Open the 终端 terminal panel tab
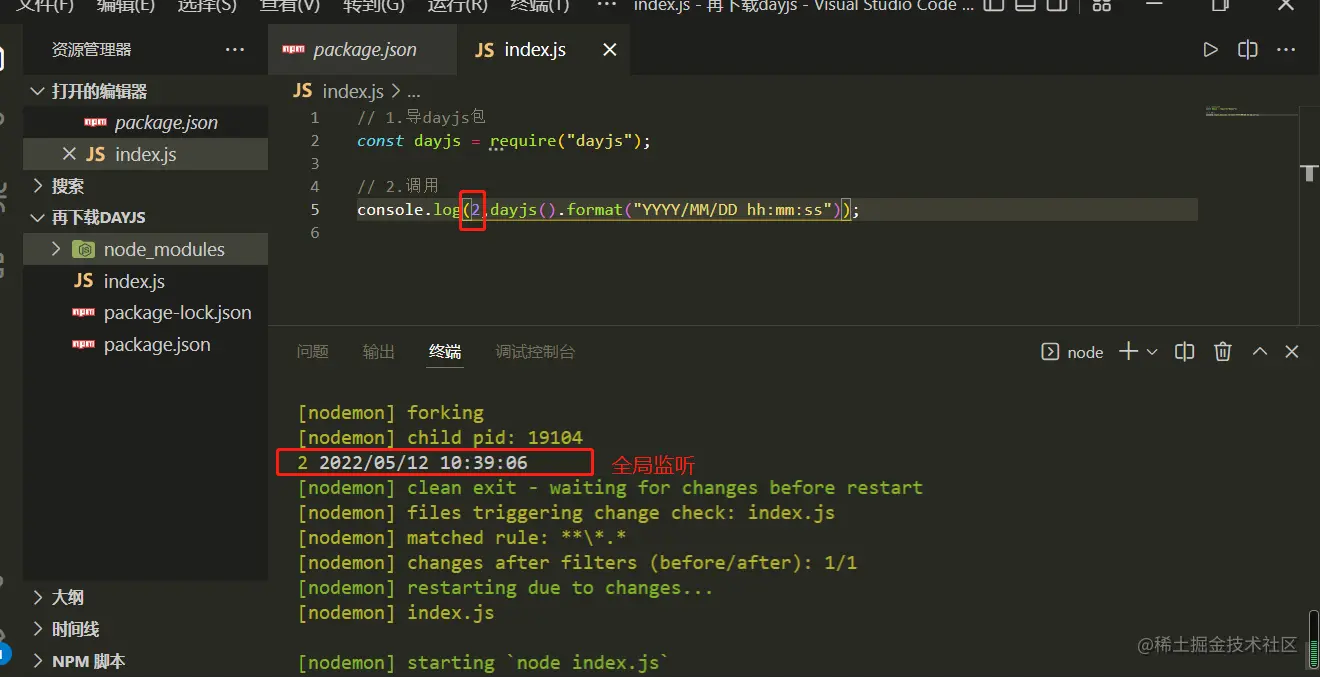Image resolution: width=1320 pixels, height=677 pixels. [445, 352]
